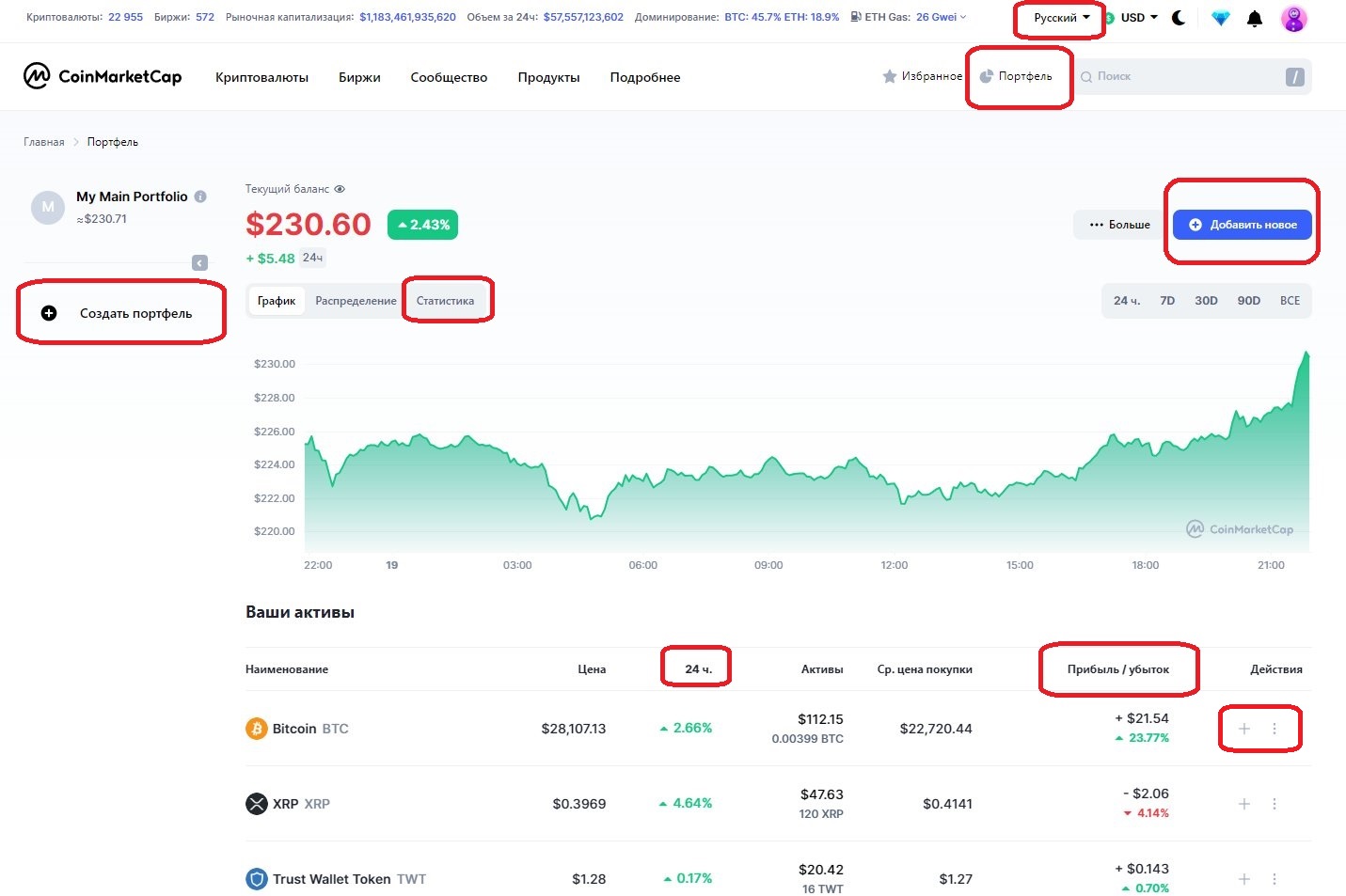The height and width of the screenshot is (896, 1346).
Task: Expand the ETH Gas dropdown chevron
Action: [963, 17]
